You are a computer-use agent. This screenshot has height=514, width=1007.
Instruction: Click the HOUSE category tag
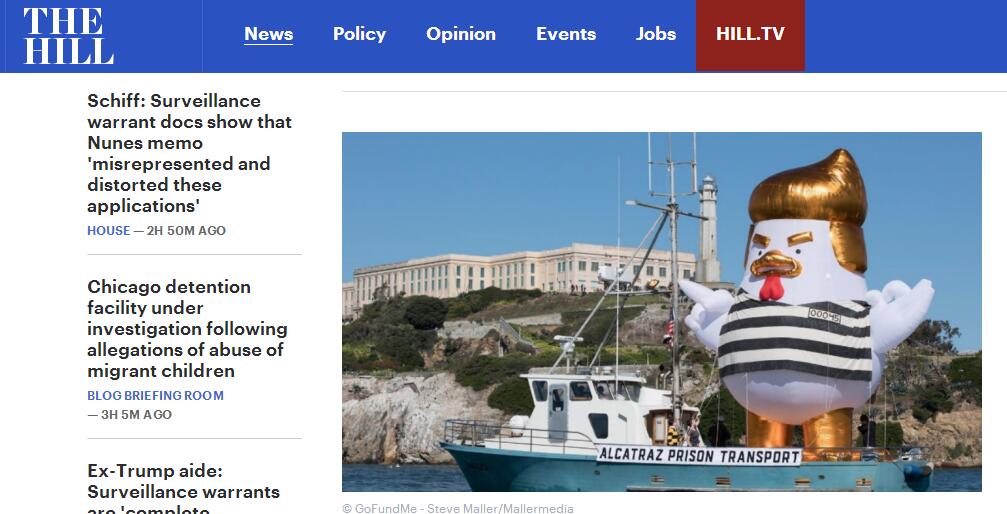point(109,231)
